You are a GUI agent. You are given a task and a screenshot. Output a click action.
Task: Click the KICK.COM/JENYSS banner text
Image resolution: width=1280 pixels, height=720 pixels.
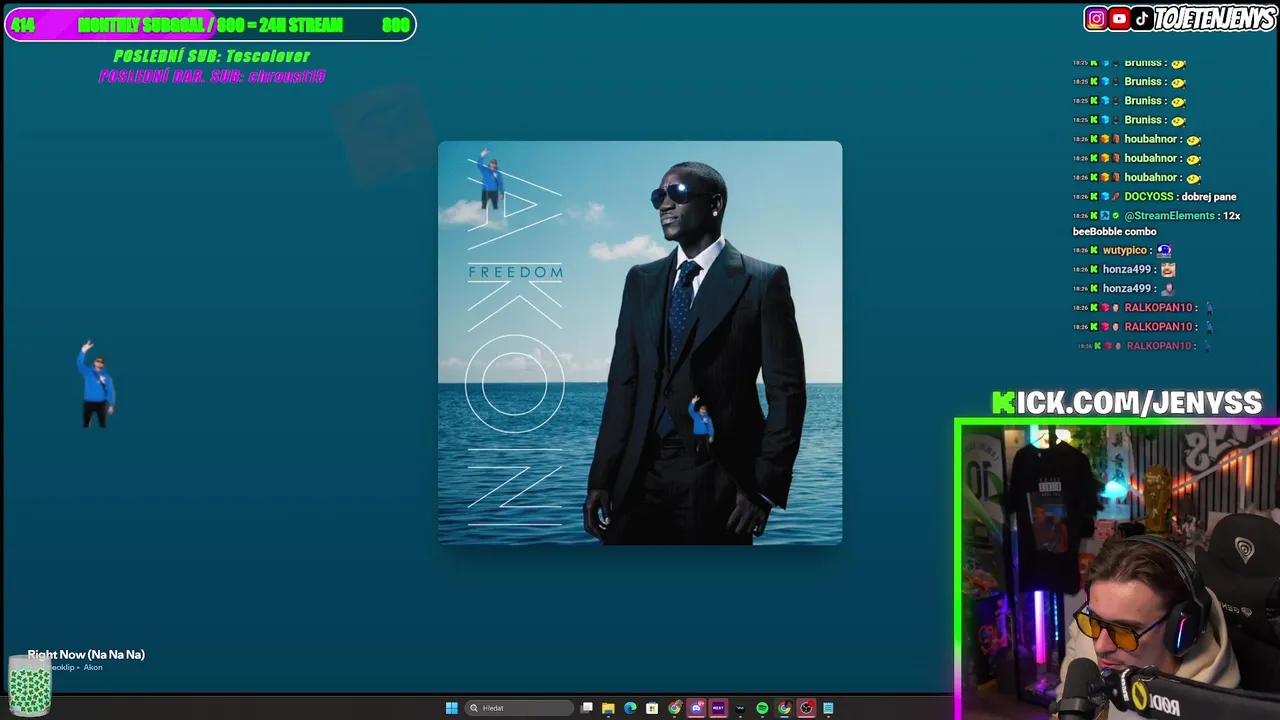1127,403
